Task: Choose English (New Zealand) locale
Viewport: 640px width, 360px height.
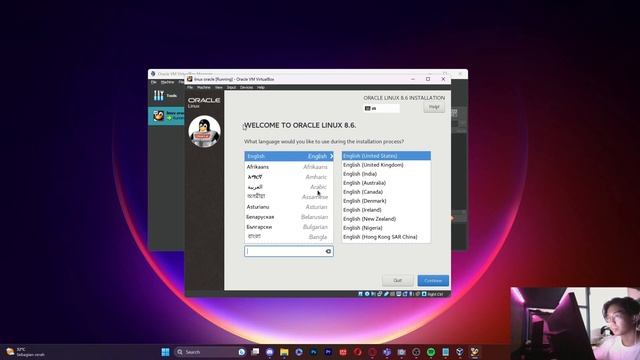Action: pos(386,219)
